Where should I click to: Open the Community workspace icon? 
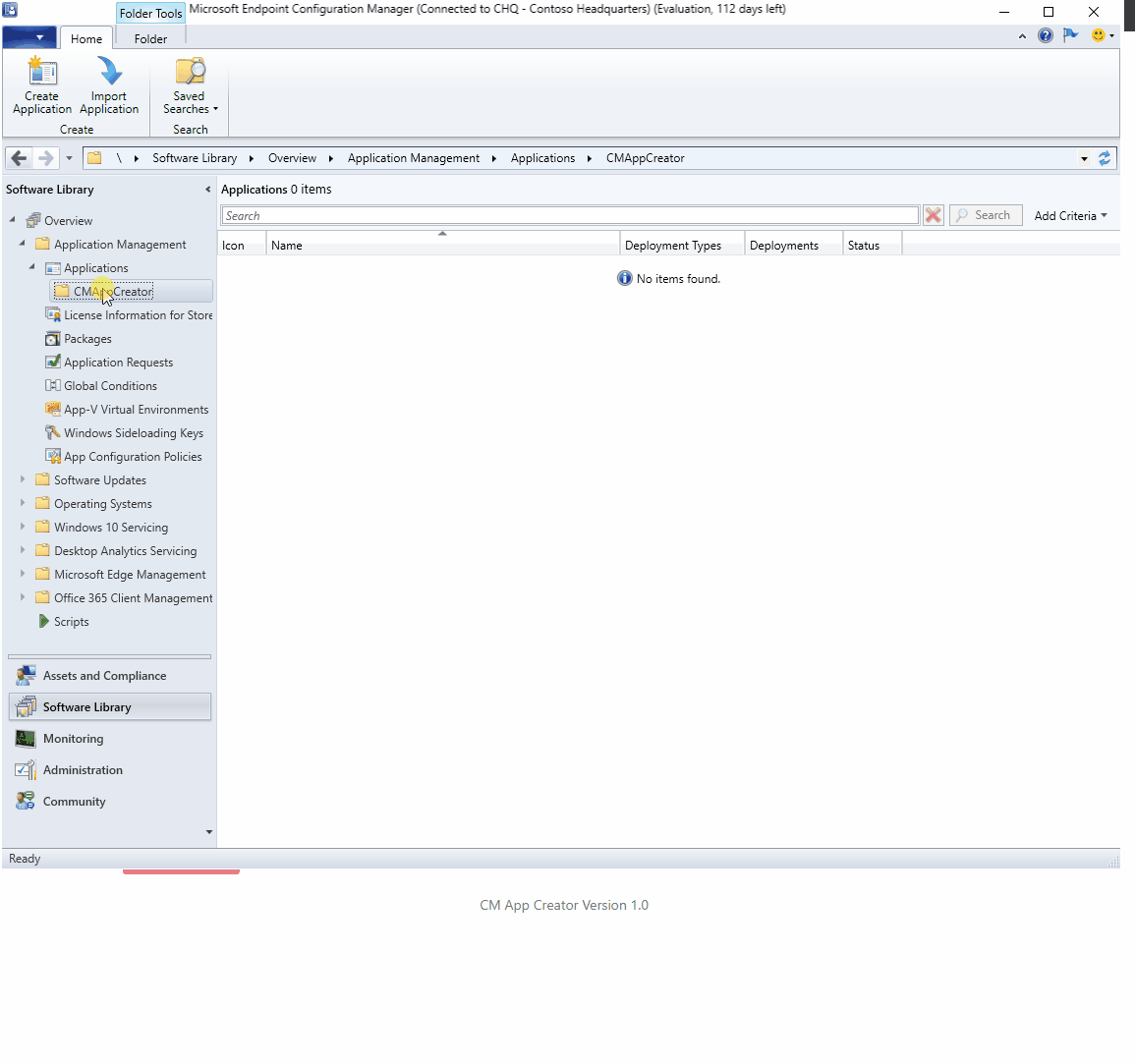[26, 802]
